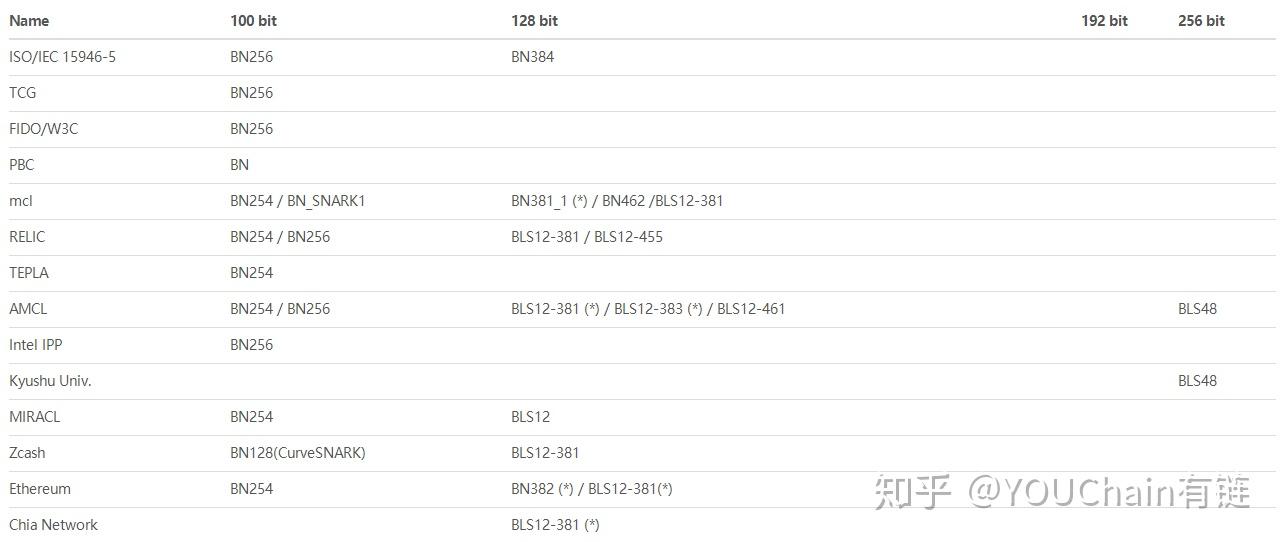
Task: Click the FIDO/W3C row name
Action: (43, 129)
